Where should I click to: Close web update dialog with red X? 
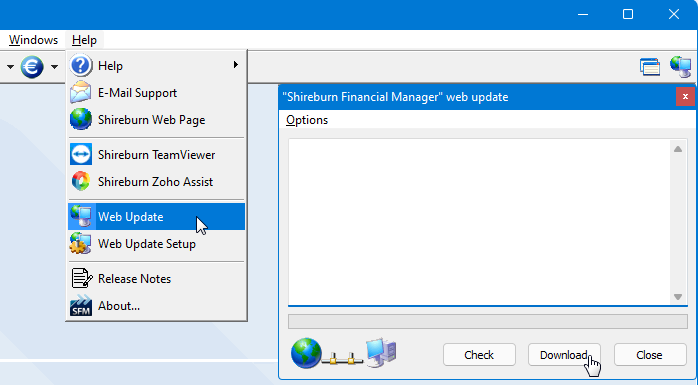click(685, 97)
